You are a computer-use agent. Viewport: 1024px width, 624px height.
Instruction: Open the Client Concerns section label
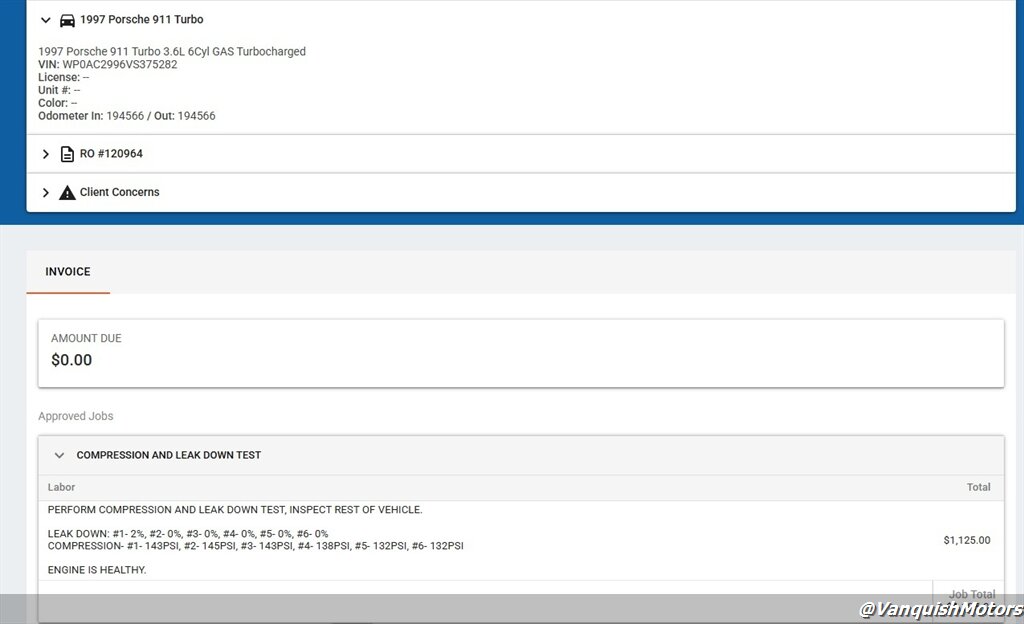pos(119,192)
